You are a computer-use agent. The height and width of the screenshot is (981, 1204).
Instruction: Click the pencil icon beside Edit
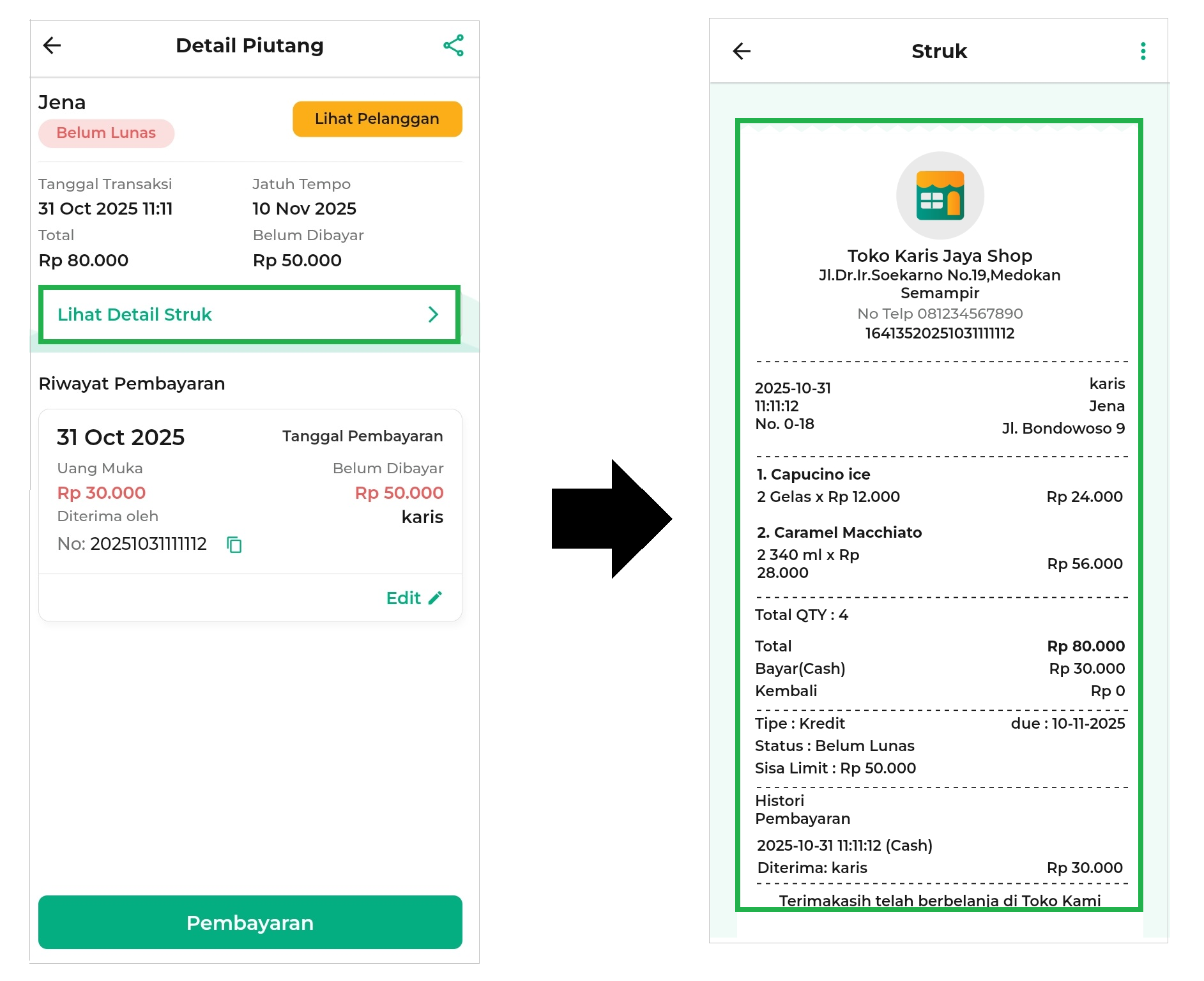436,598
